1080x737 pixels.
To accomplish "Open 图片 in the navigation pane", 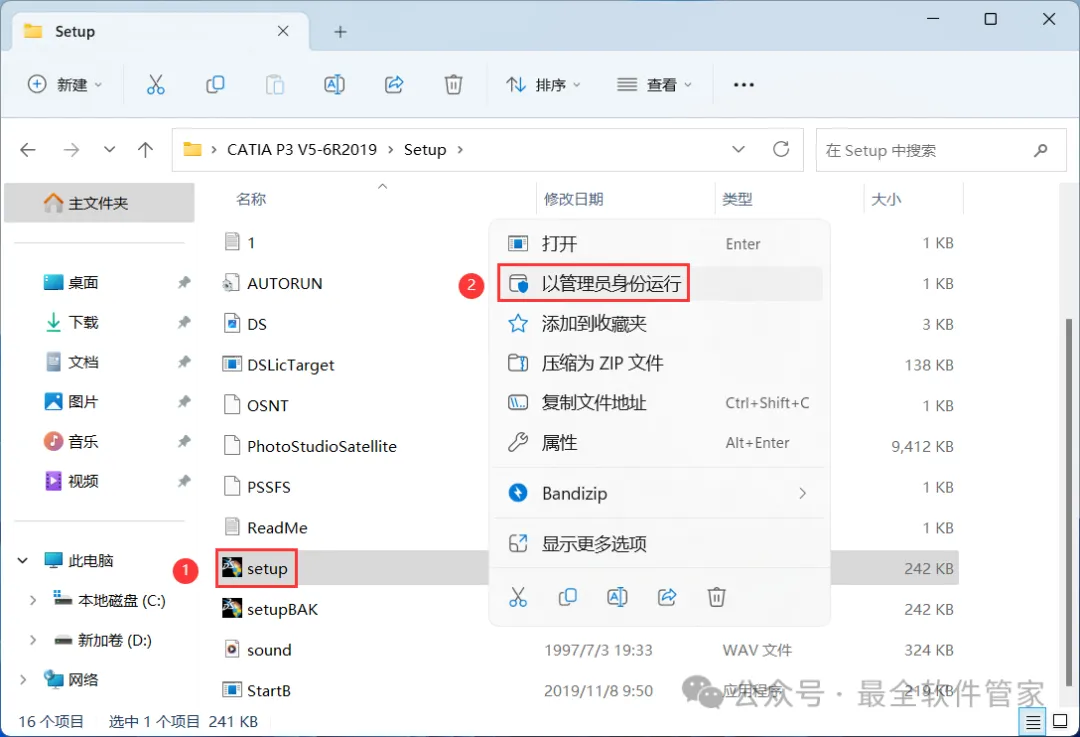I will coord(83,402).
